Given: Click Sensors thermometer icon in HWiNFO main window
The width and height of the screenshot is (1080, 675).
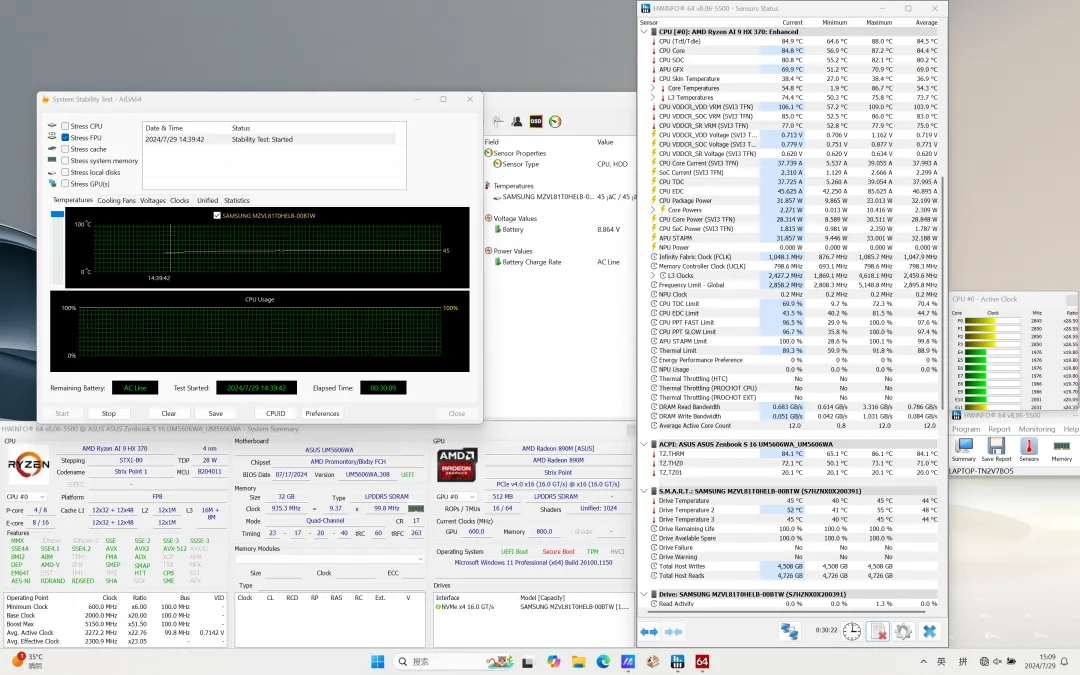Looking at the screenshot, I should tap(1029, 449).
